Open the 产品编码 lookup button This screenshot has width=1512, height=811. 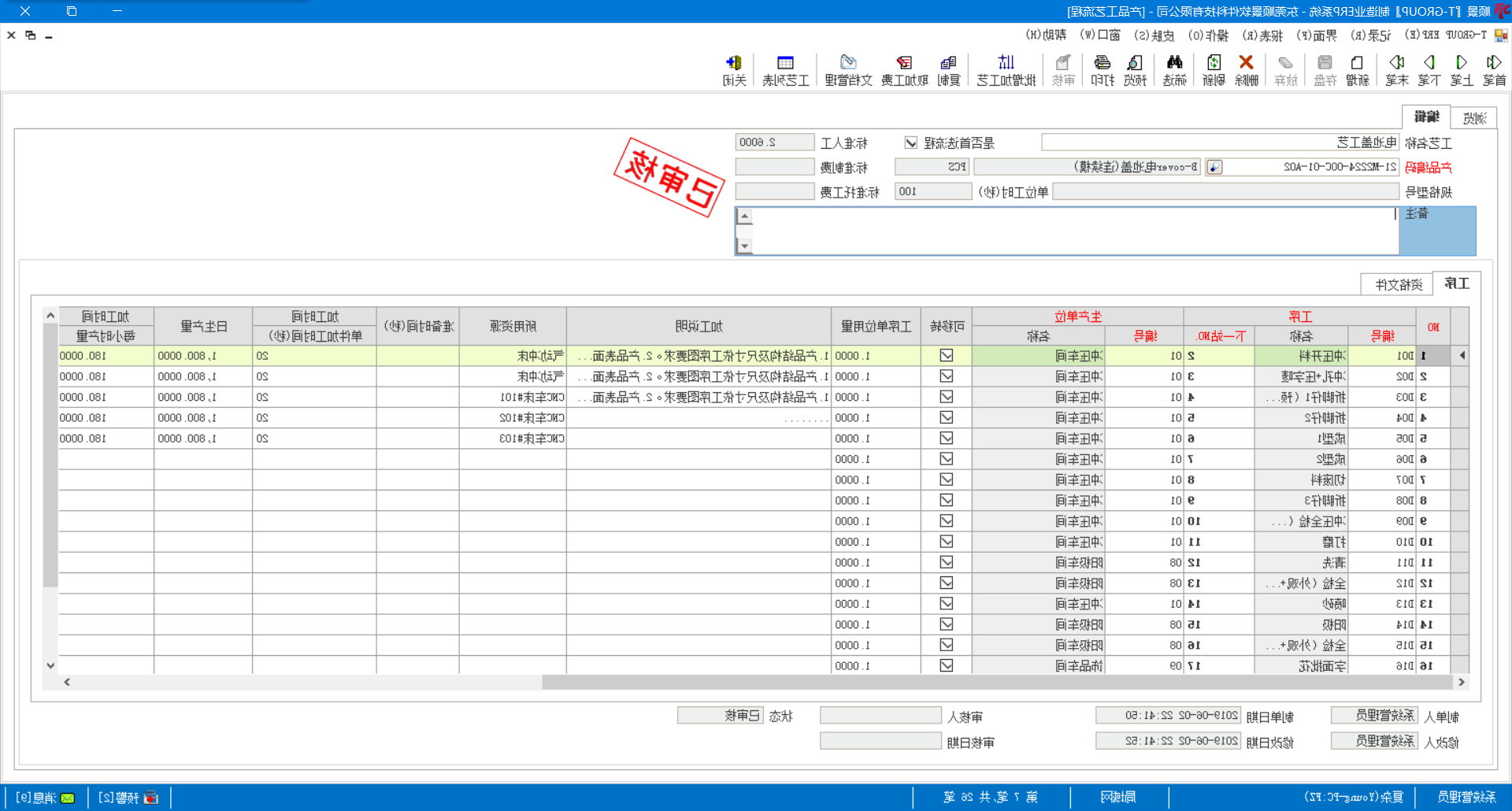click(x=1214, y=167)
